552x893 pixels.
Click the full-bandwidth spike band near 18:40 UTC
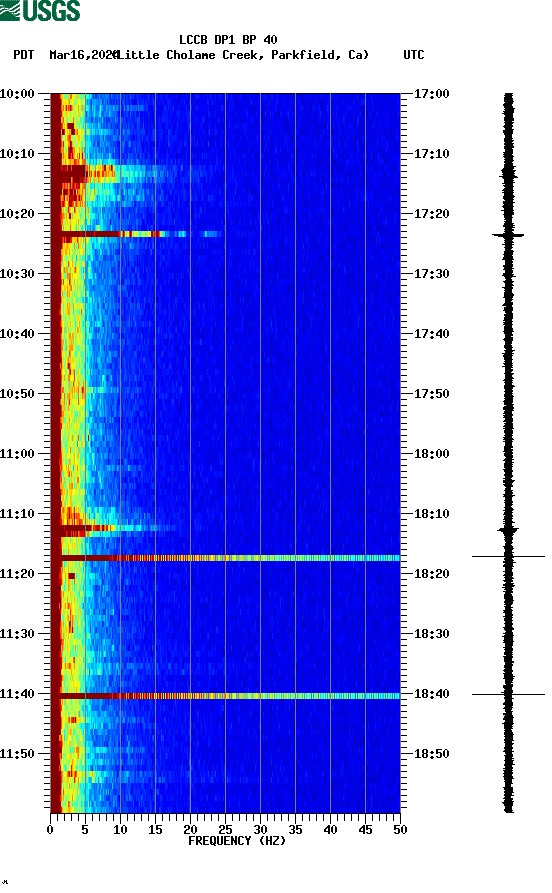(x=226, y=696)
